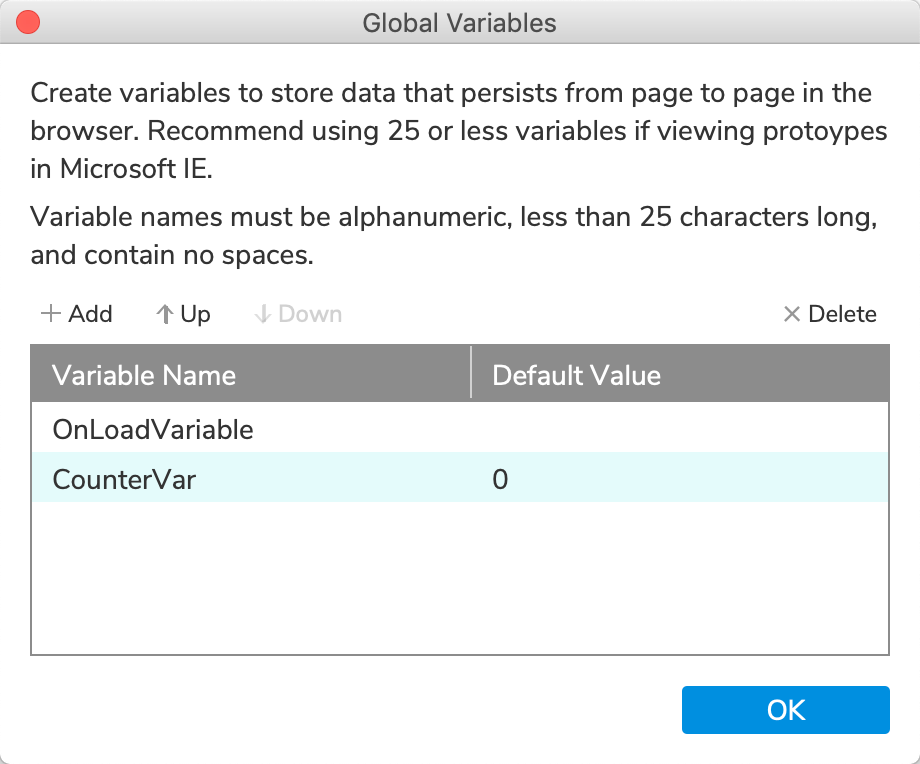Click CounterVar's default value of 0

501,480
